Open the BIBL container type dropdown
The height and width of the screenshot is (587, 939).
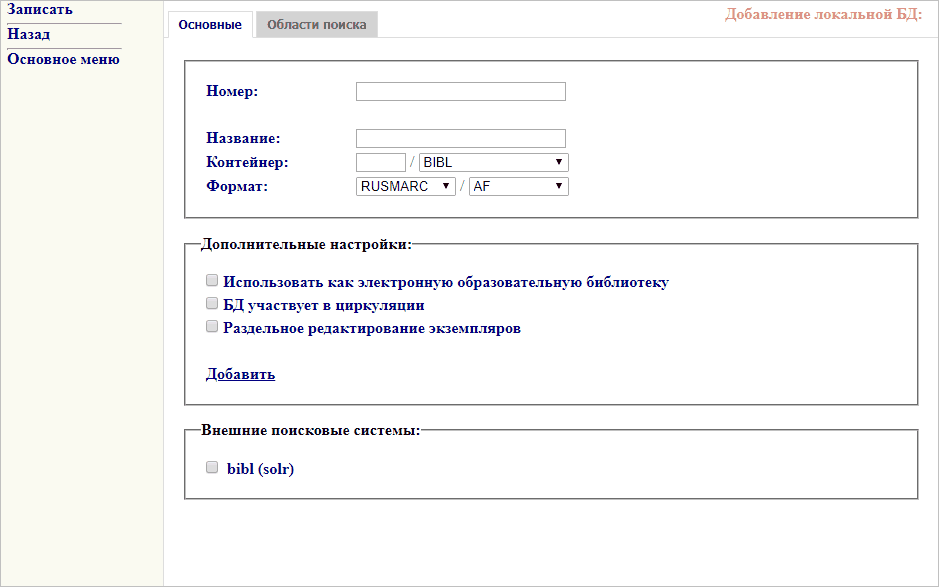[x=492, y=161]
